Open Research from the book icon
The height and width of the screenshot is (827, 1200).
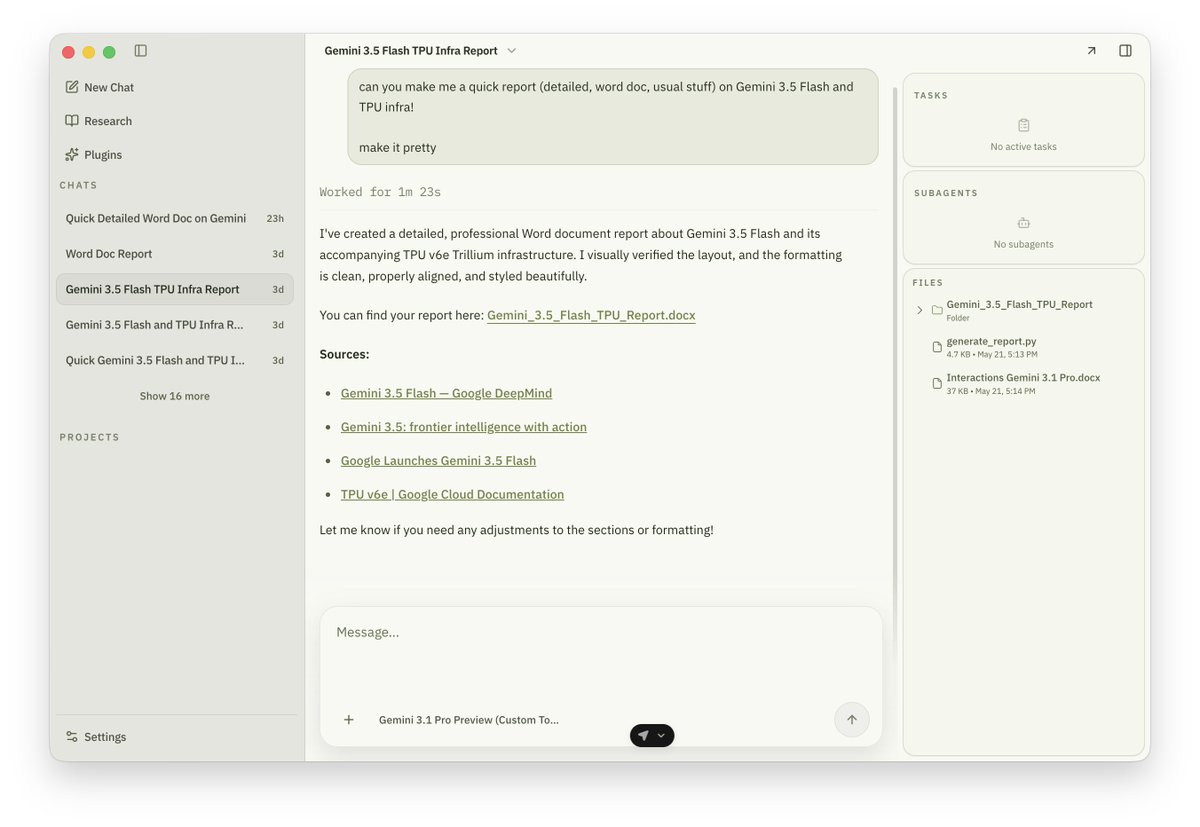(x=72, y=121)
